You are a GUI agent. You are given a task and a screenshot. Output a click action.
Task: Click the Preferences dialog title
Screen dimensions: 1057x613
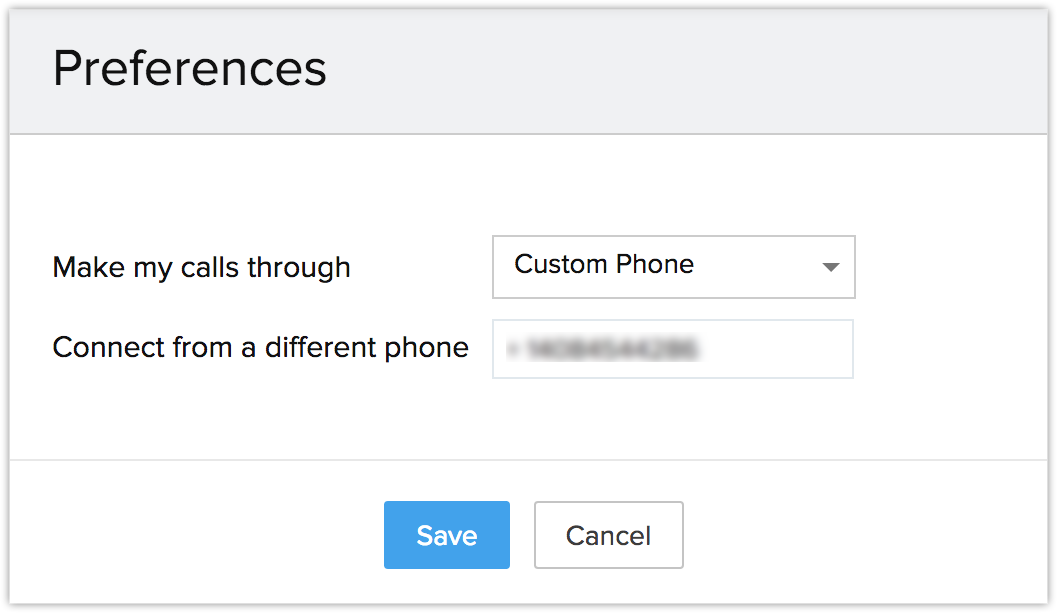(x=190, y=69)
